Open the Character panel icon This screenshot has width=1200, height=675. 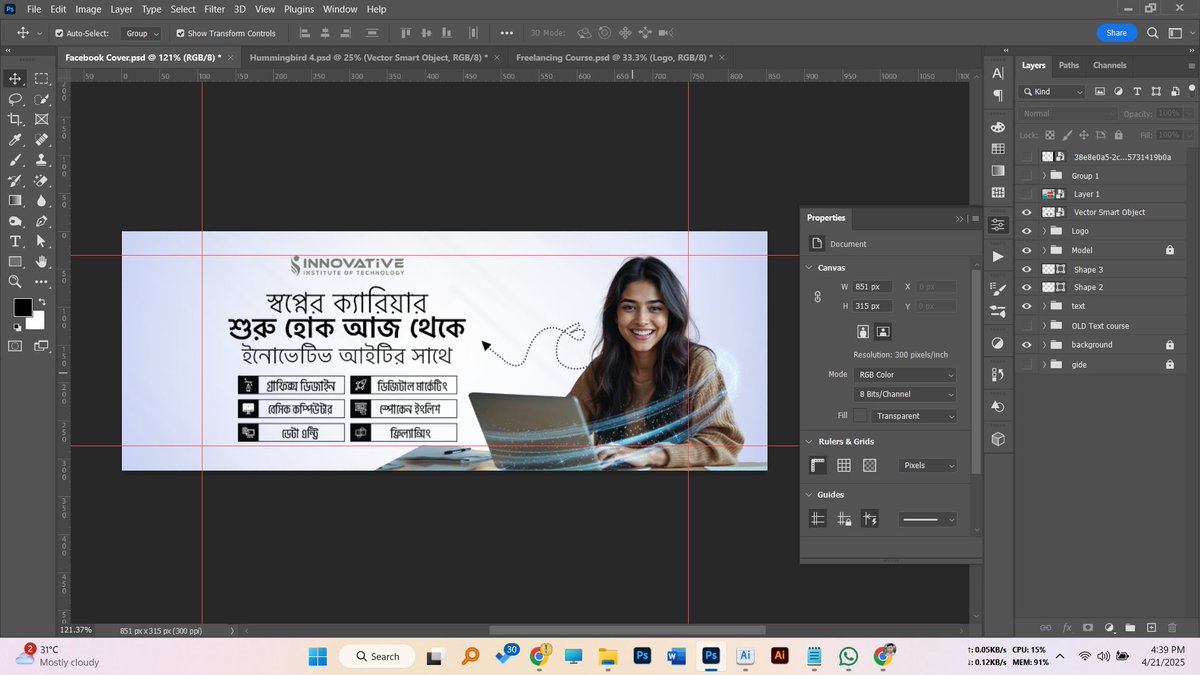[998, 73]
